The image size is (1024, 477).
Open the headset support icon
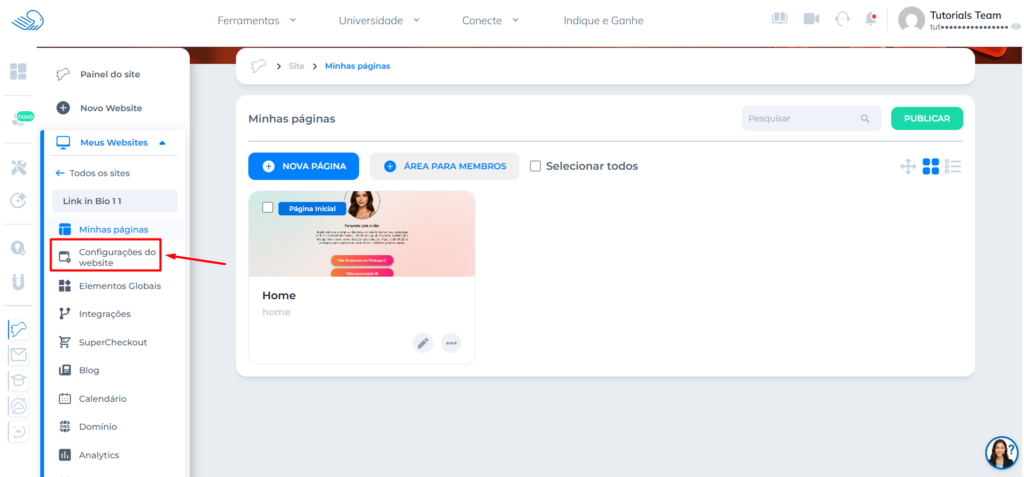click(842, 19)
